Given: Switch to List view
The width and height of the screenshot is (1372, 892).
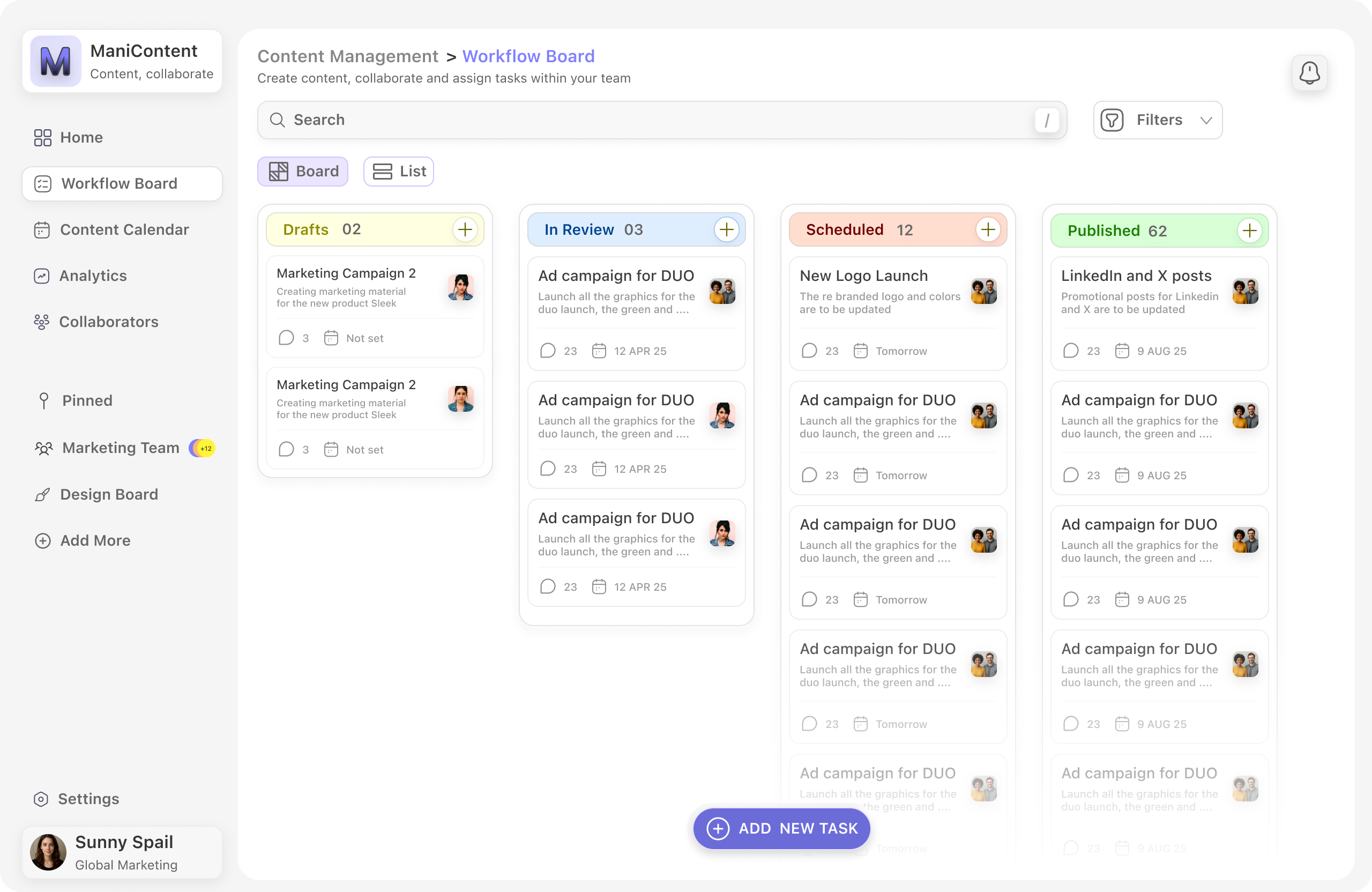Looking at the screenshot, I should click(398, 171).
